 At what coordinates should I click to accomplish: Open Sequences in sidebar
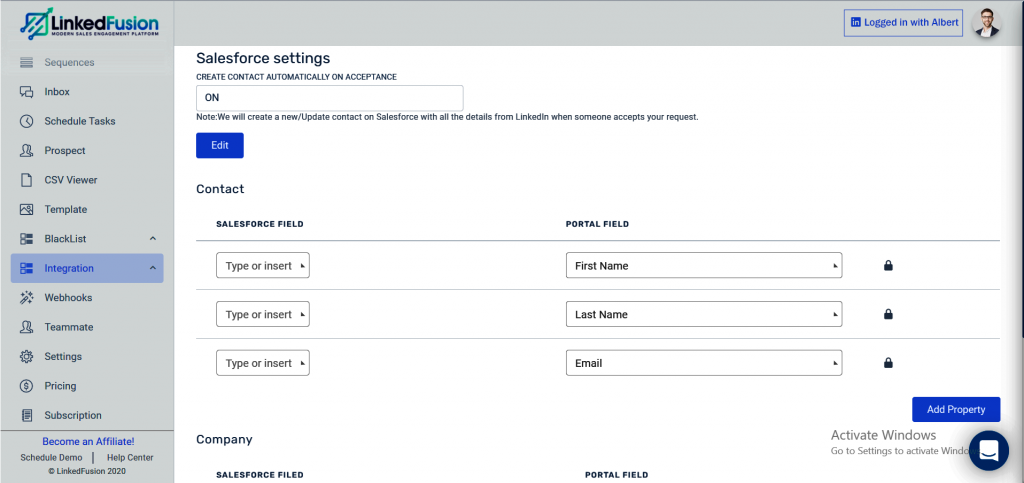coord(69,63)
